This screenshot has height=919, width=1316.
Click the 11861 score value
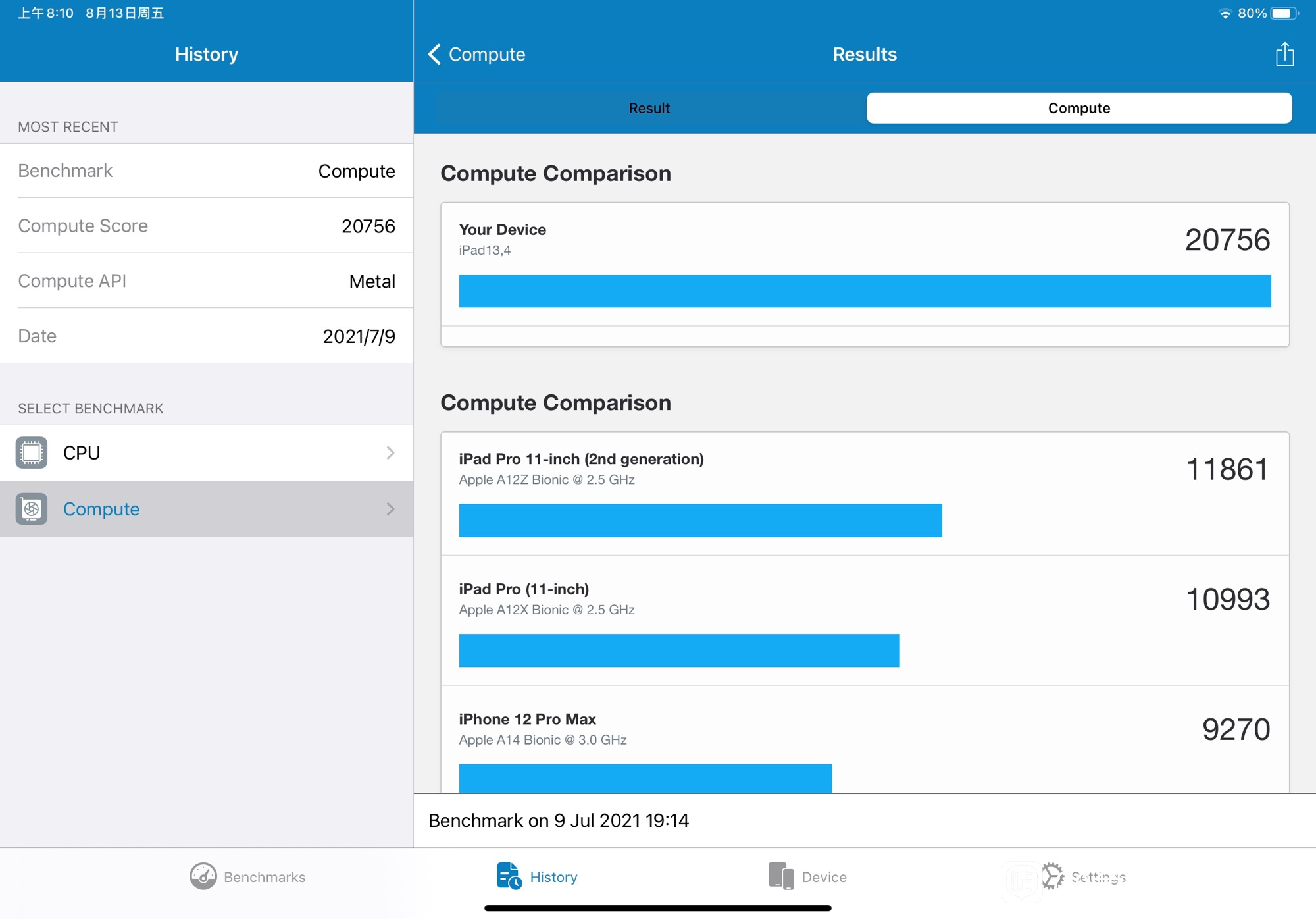tap(1227, 469)
